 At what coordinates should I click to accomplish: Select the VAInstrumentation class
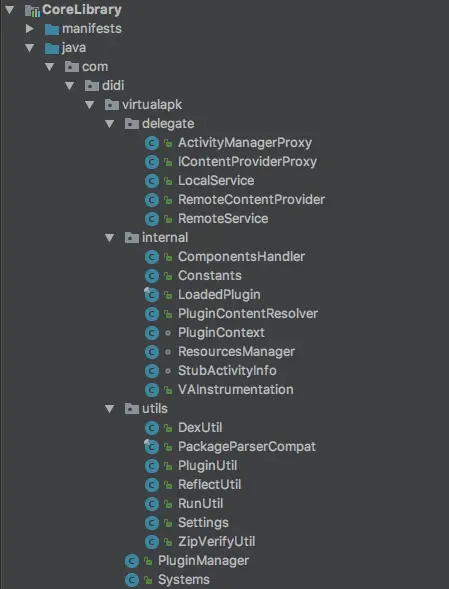click(x=235, y=390)
